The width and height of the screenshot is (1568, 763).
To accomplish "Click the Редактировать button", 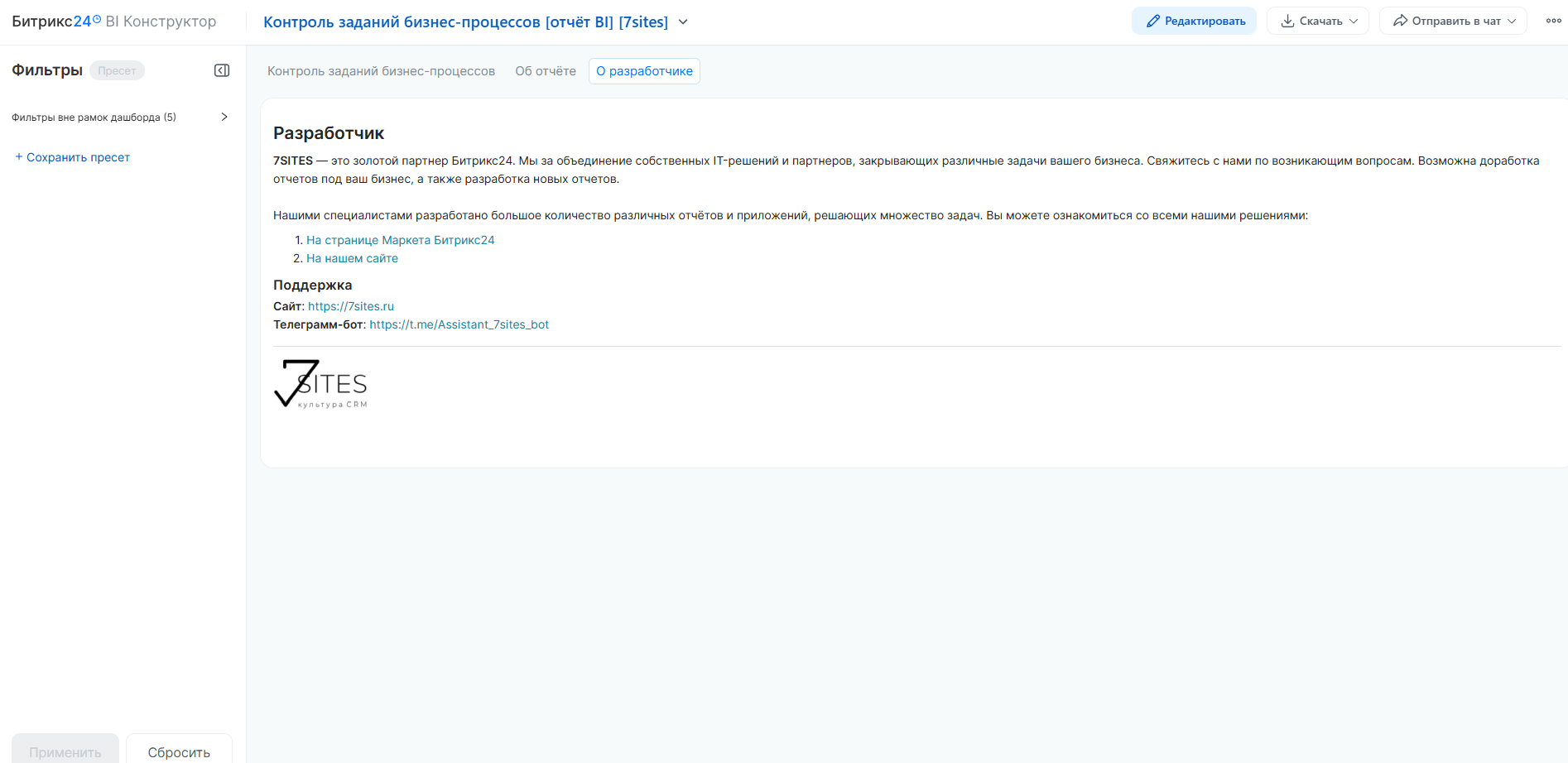I will coord(1194,21).
